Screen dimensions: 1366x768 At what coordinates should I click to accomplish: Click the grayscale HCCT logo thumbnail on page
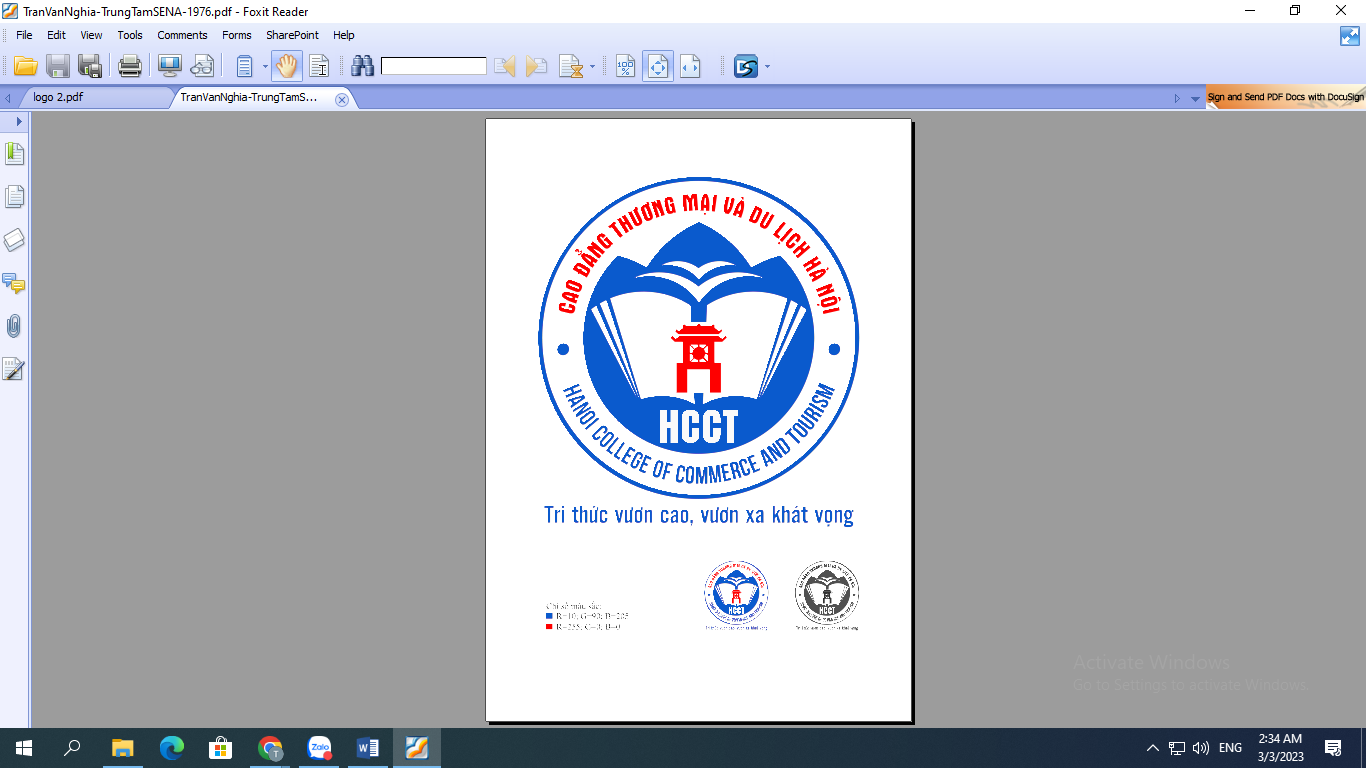coord(827,596)
